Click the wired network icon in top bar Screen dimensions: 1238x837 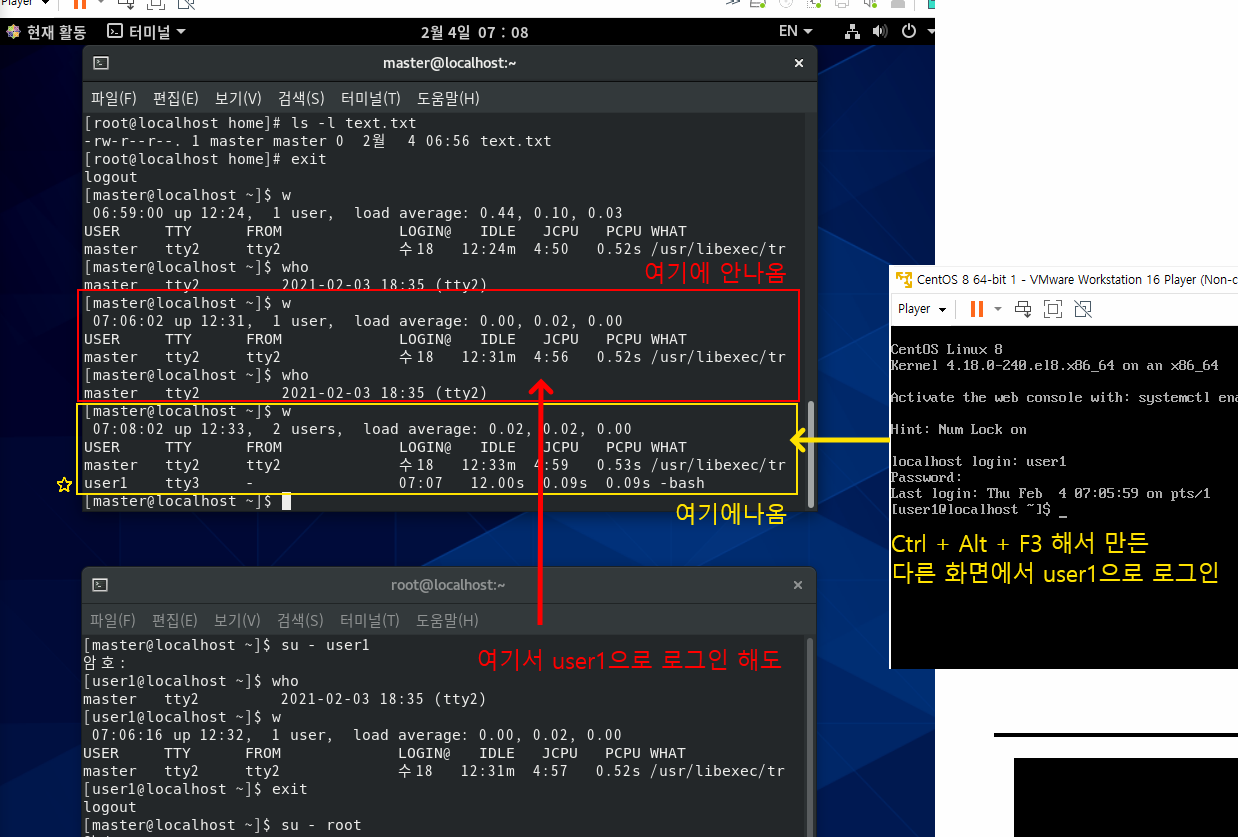[x=852, y=32]
